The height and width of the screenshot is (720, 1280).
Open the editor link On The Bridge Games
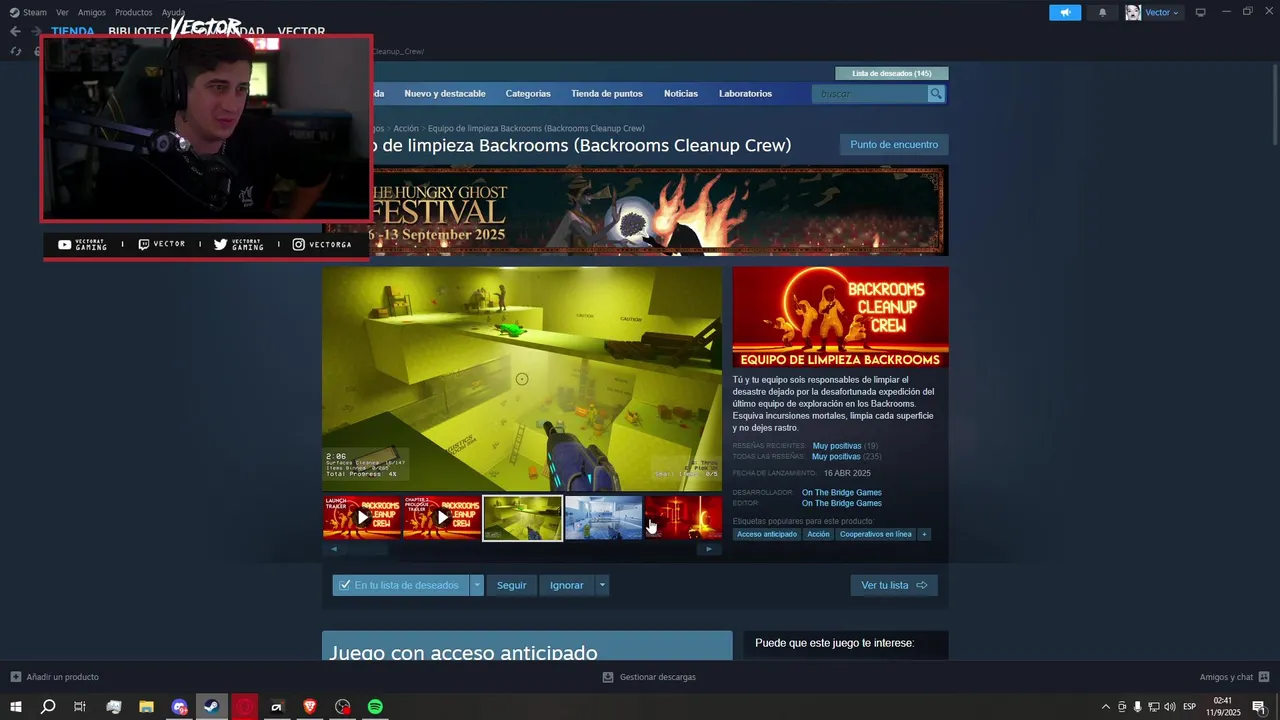pyautogui.click(x=841, y=503)
